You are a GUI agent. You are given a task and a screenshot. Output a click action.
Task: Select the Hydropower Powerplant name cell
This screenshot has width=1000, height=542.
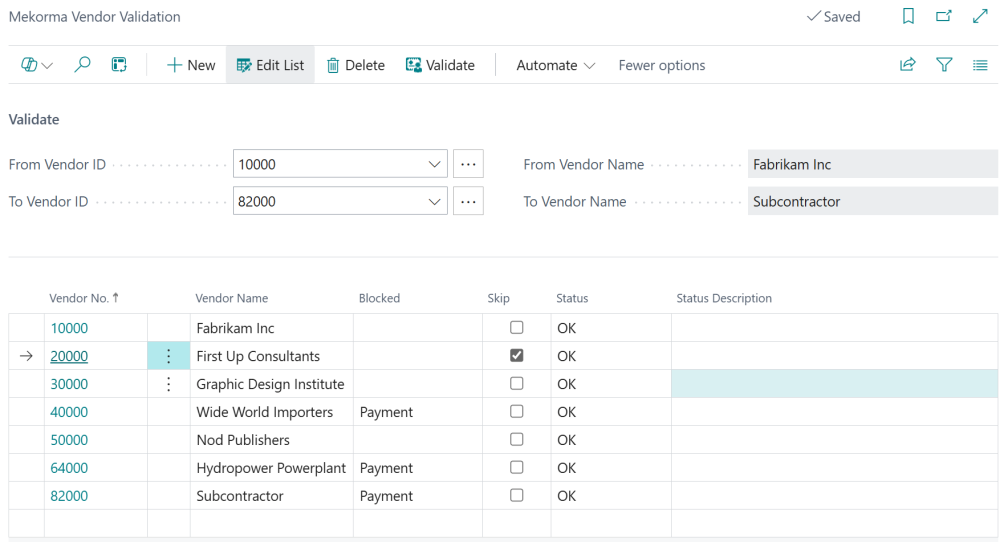pyautogui.click(x=272, y=468)
